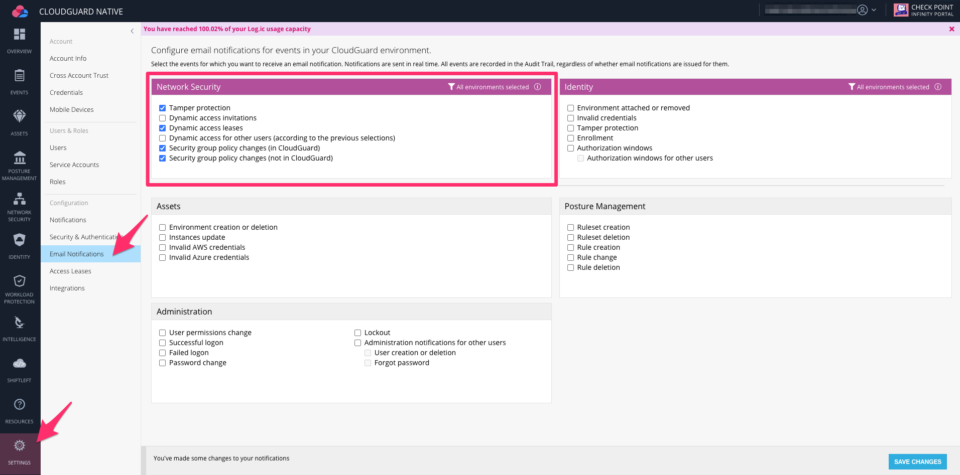This screenshot has width=960, height=475.
Task: Uncheck Dynamic access leases
Action: point(162,128)
